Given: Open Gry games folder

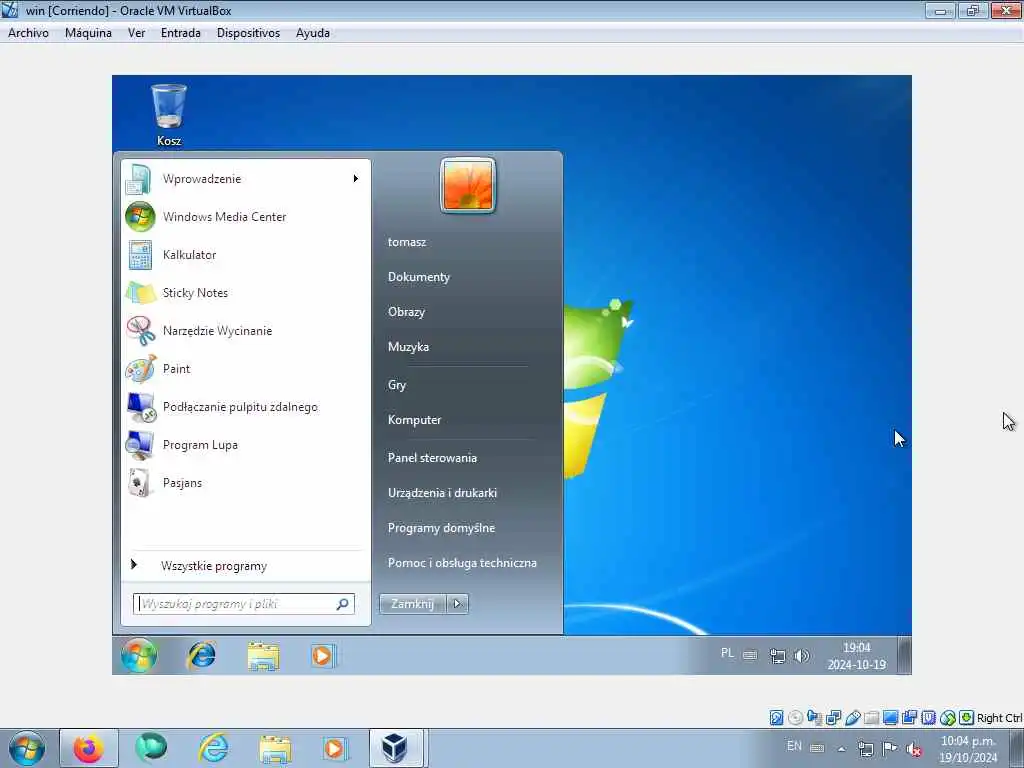Looking at the screenshot, I should click(396, 385).
